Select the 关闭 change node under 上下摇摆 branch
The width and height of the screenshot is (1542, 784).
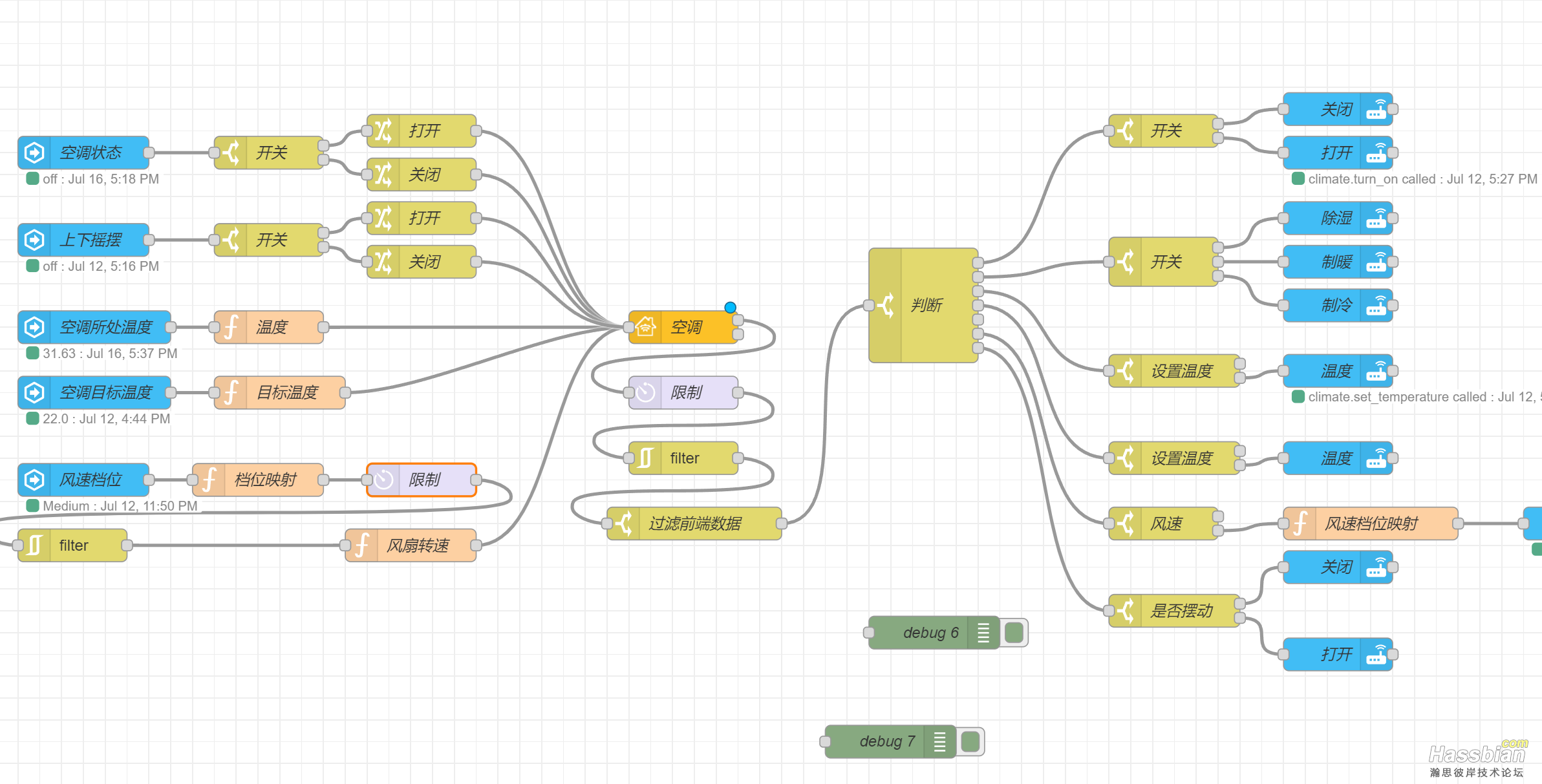point(422,262)
